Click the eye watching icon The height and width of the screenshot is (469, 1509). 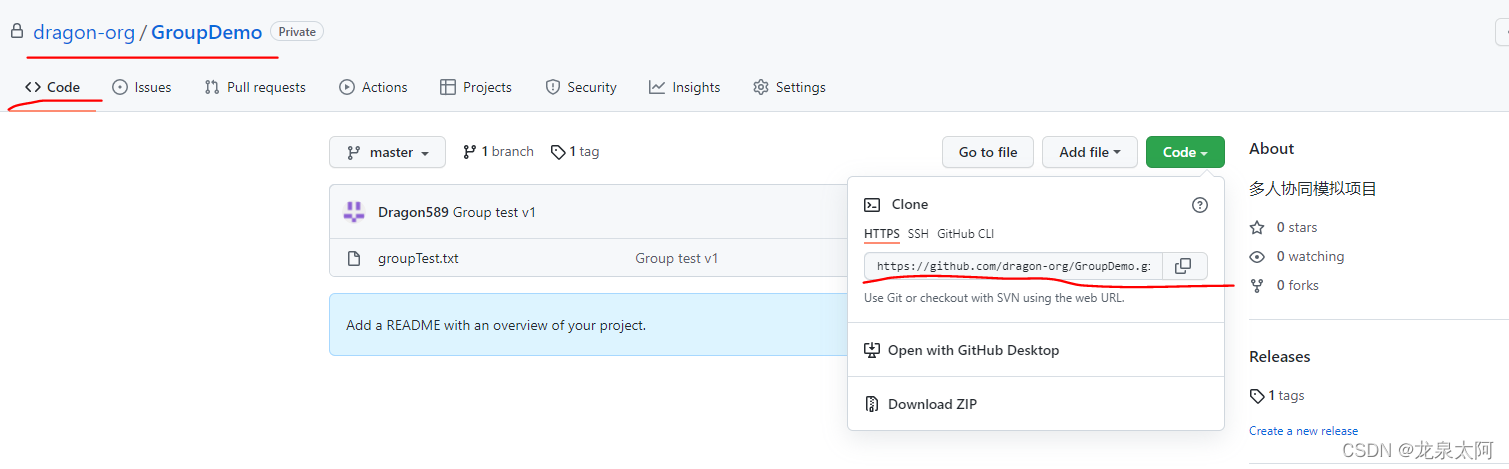coord(1257,256)
